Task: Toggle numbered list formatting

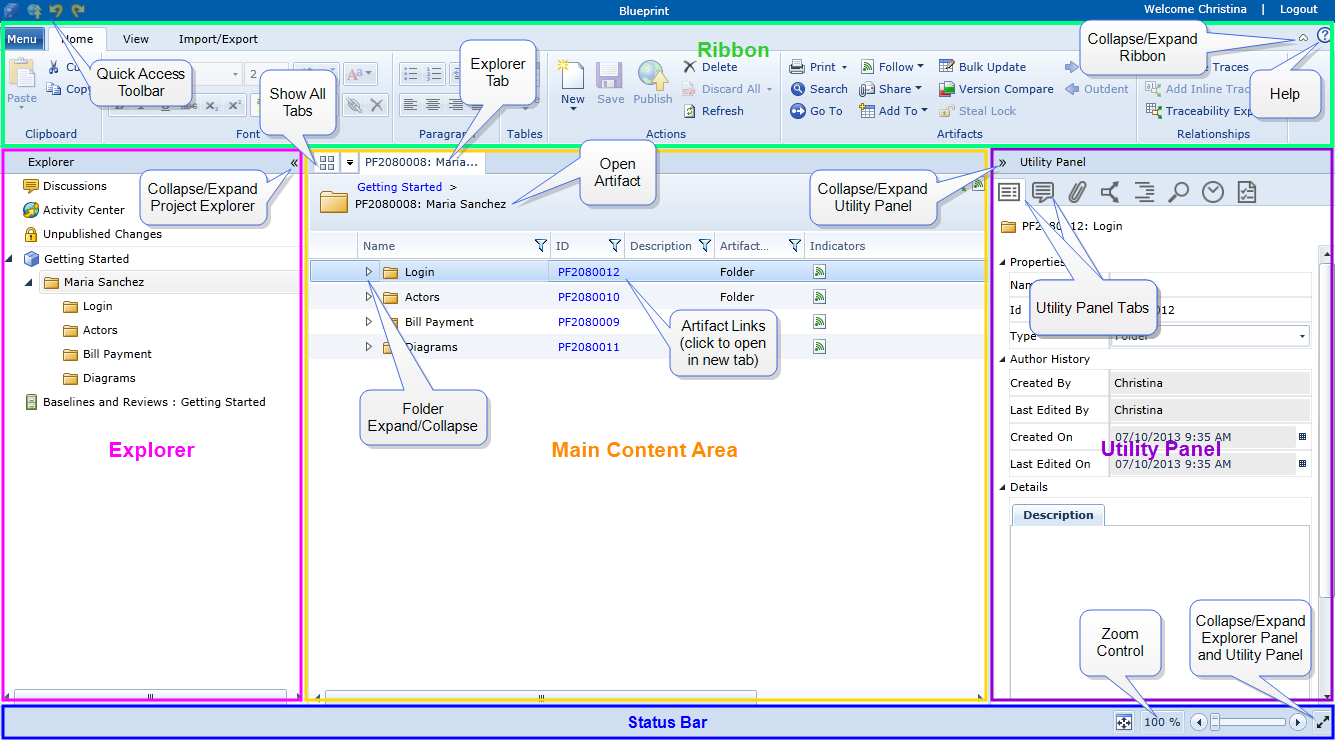Action: click(434, 73)
